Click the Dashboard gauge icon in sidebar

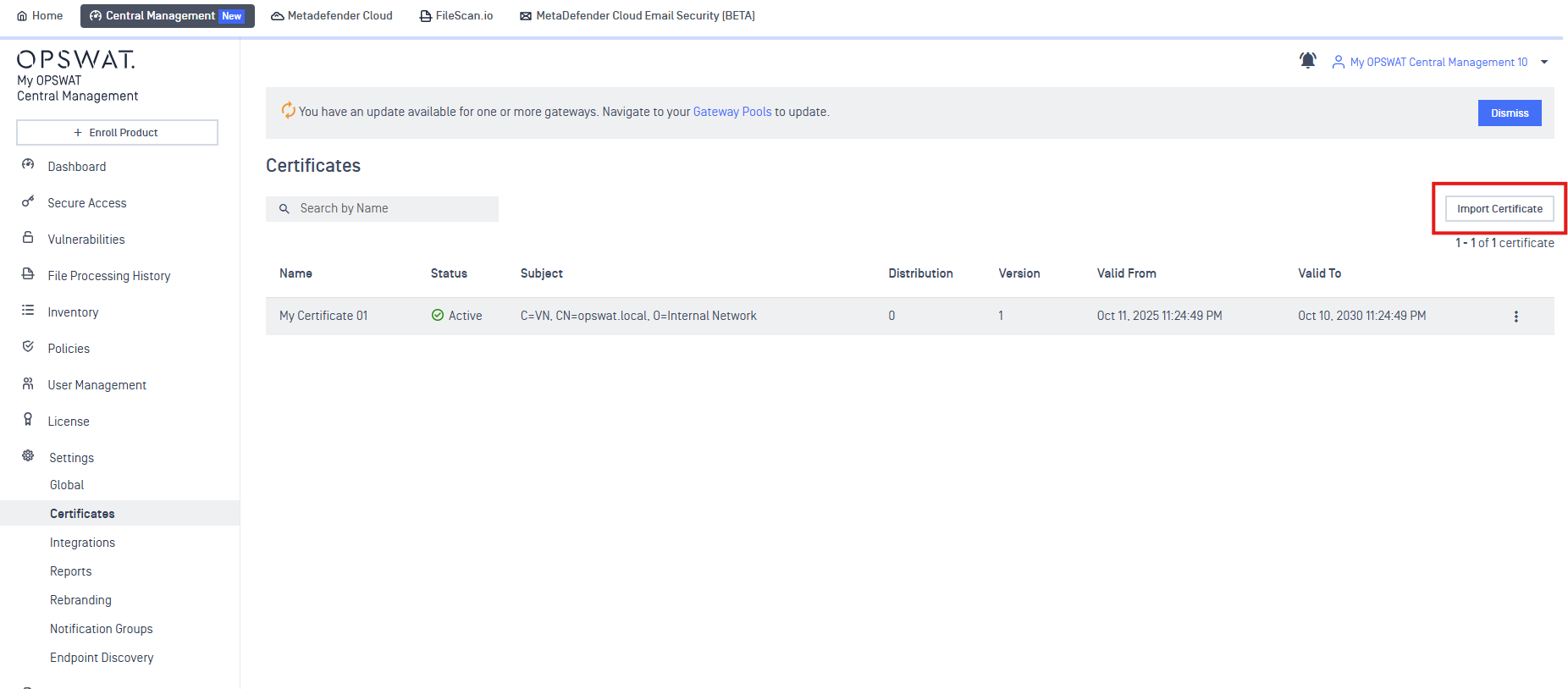point(28,165)
